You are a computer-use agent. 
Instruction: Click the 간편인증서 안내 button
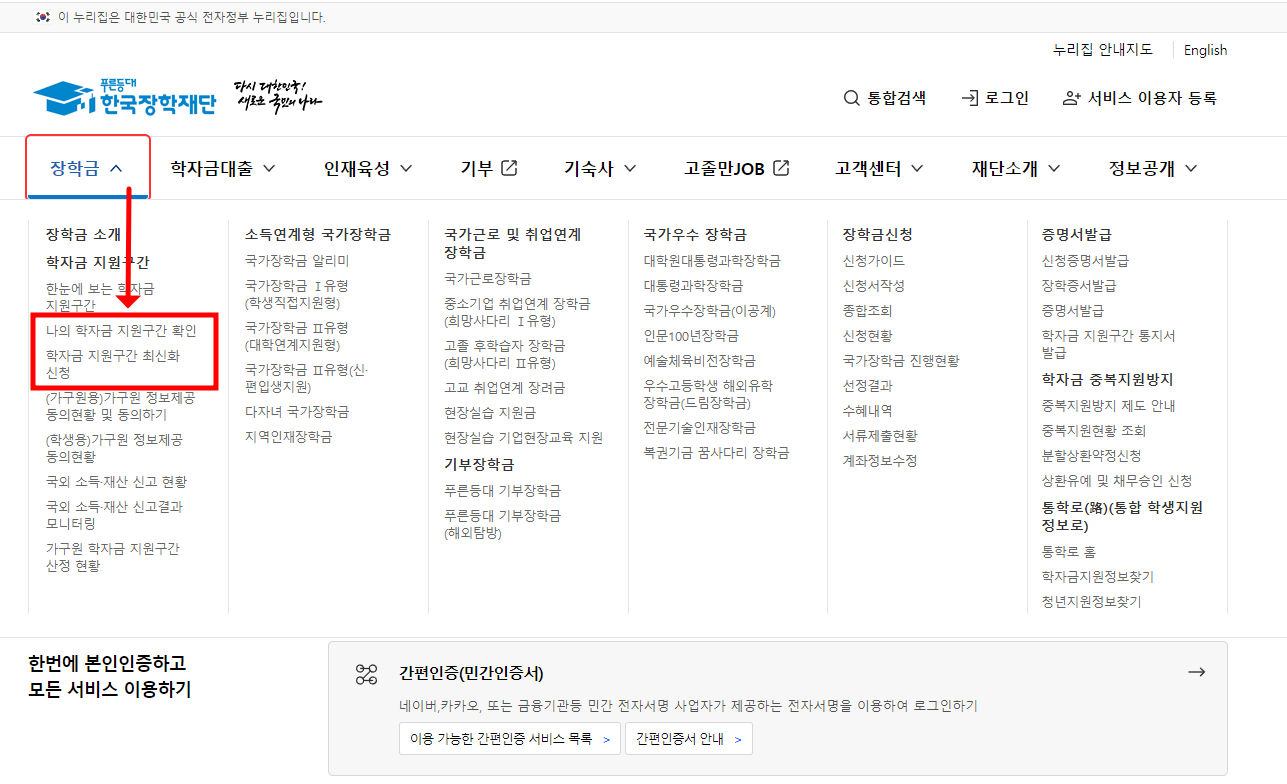[x=688, y=740]
